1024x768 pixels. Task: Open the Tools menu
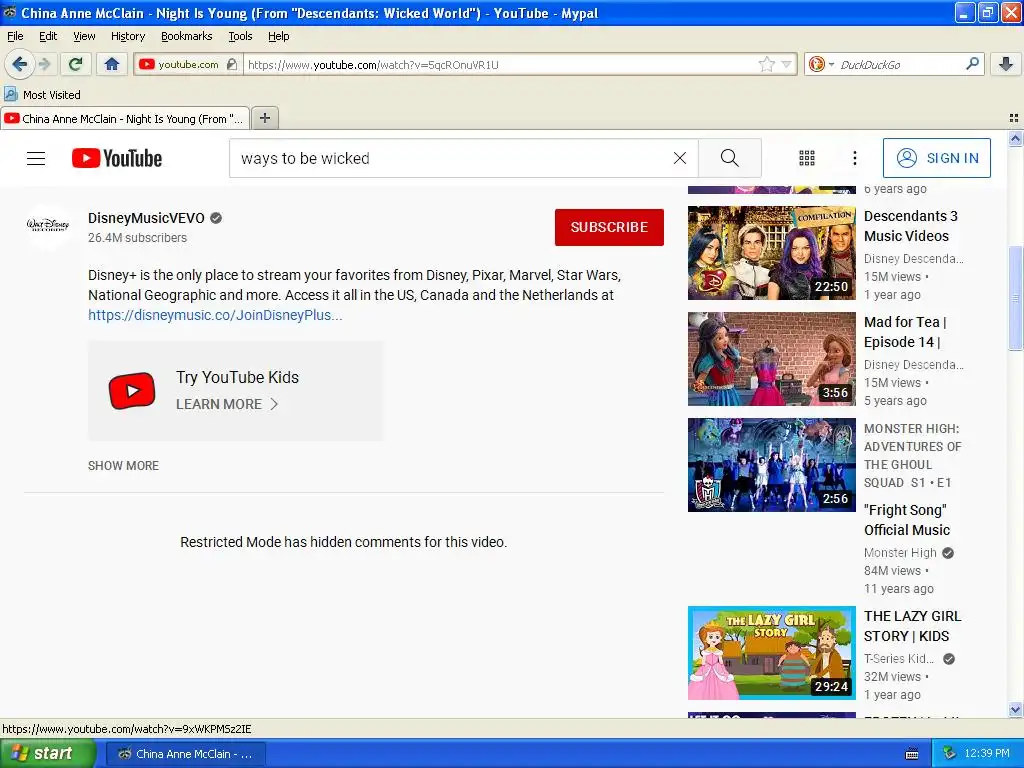tap(240, 36)
